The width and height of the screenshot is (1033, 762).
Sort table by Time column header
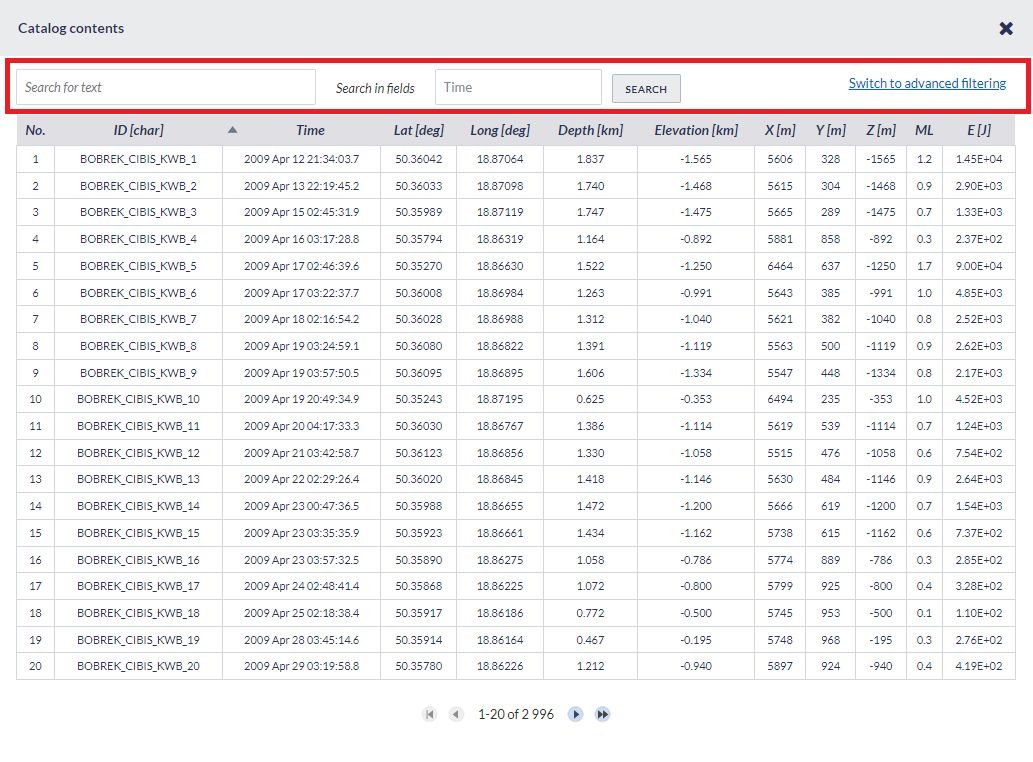point(310,130)
